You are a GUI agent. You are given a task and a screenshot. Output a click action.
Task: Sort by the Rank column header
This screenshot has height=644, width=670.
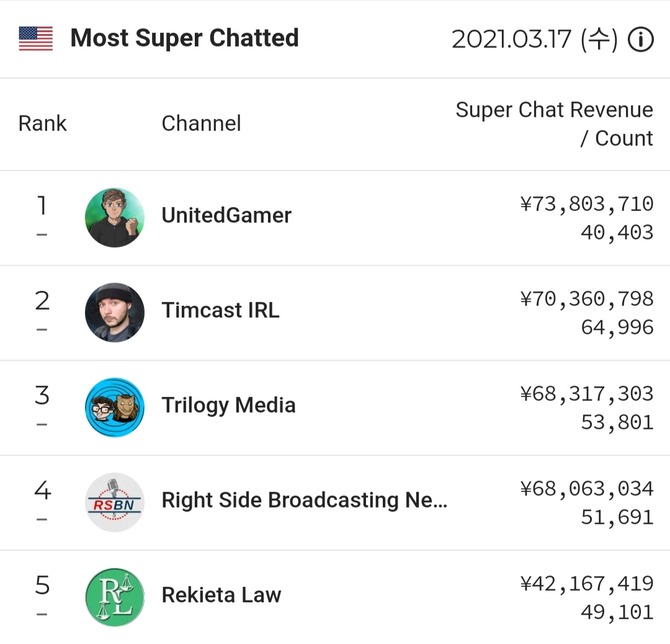coord(42,124)
